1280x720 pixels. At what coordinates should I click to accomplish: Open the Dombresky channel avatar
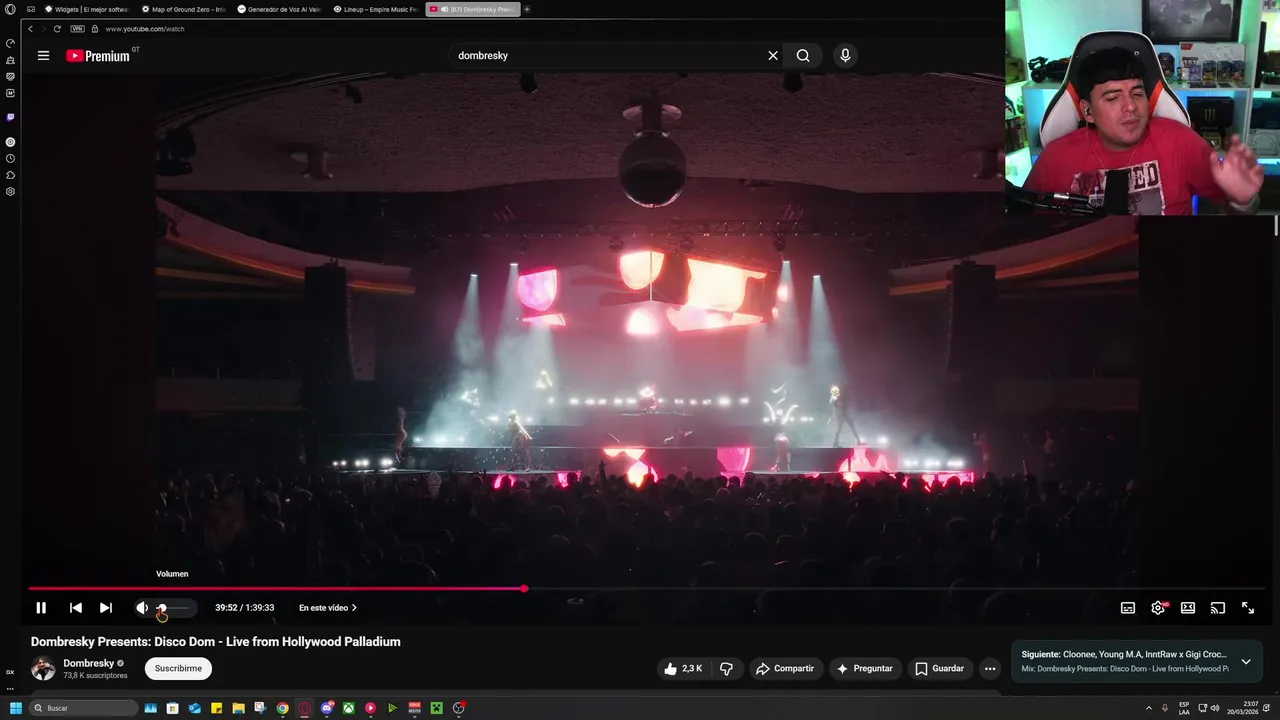coord(43,669)
